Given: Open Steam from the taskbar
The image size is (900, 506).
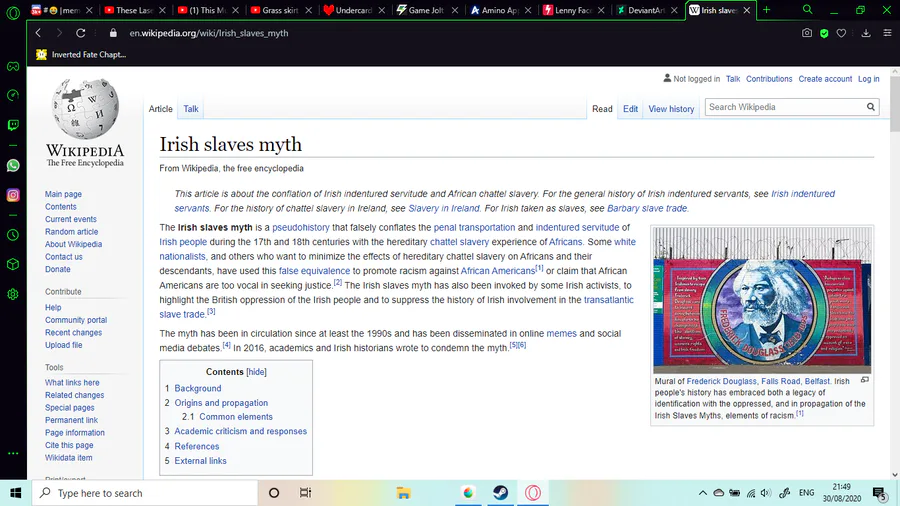Looking at the screenshot, I should 501,493.
